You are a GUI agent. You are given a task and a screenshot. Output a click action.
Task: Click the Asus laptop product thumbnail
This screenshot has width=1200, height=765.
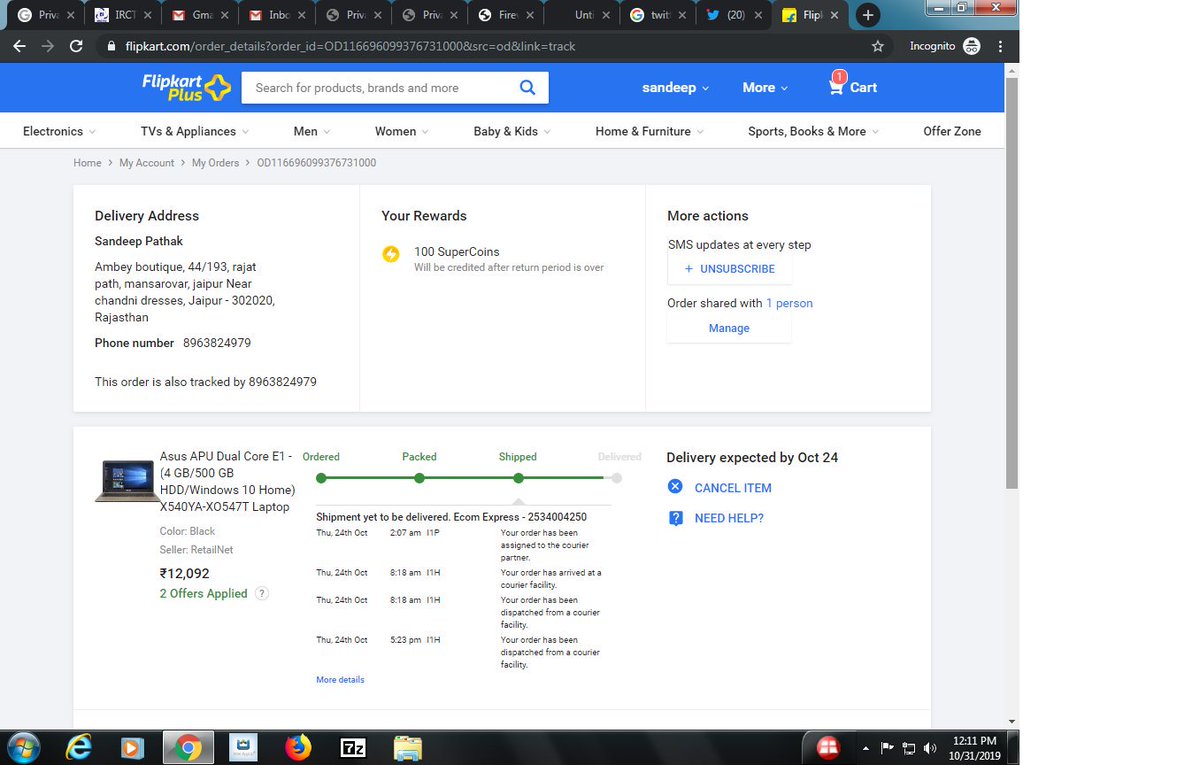tap(128, 481)
